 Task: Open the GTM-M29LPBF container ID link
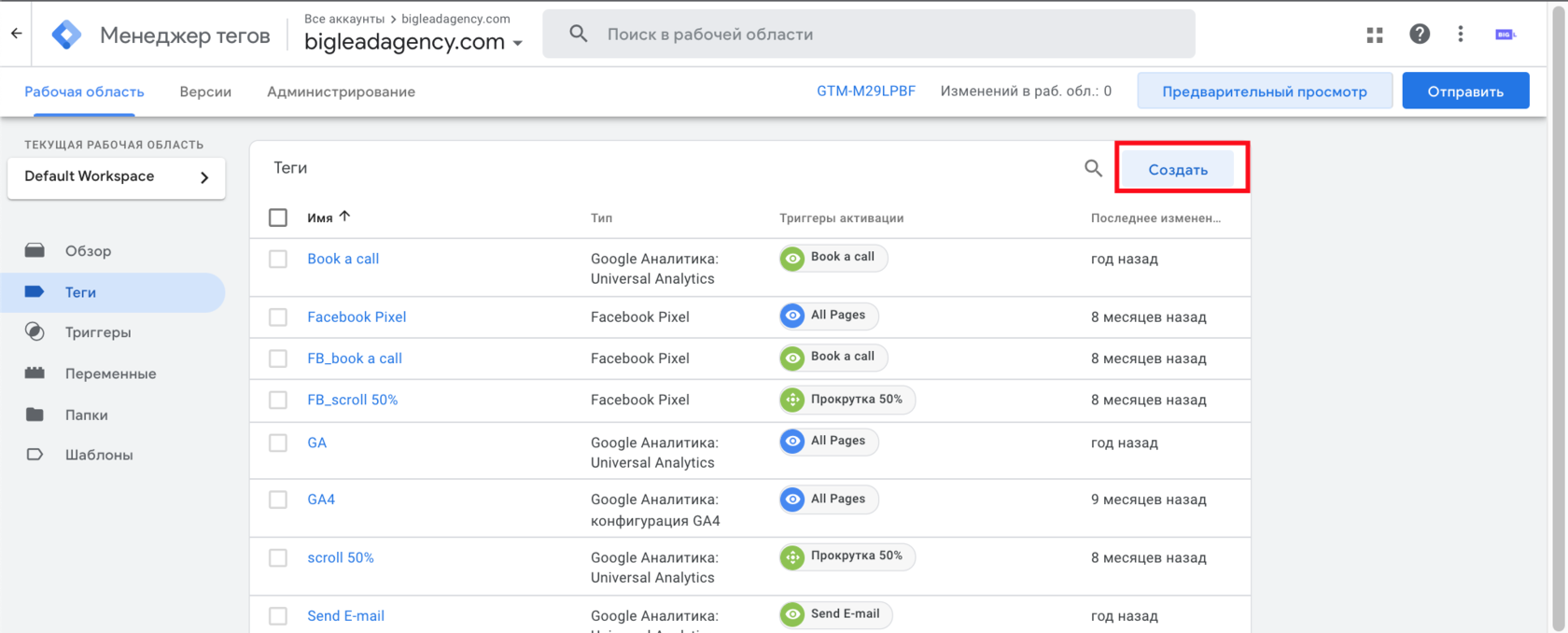866,91
